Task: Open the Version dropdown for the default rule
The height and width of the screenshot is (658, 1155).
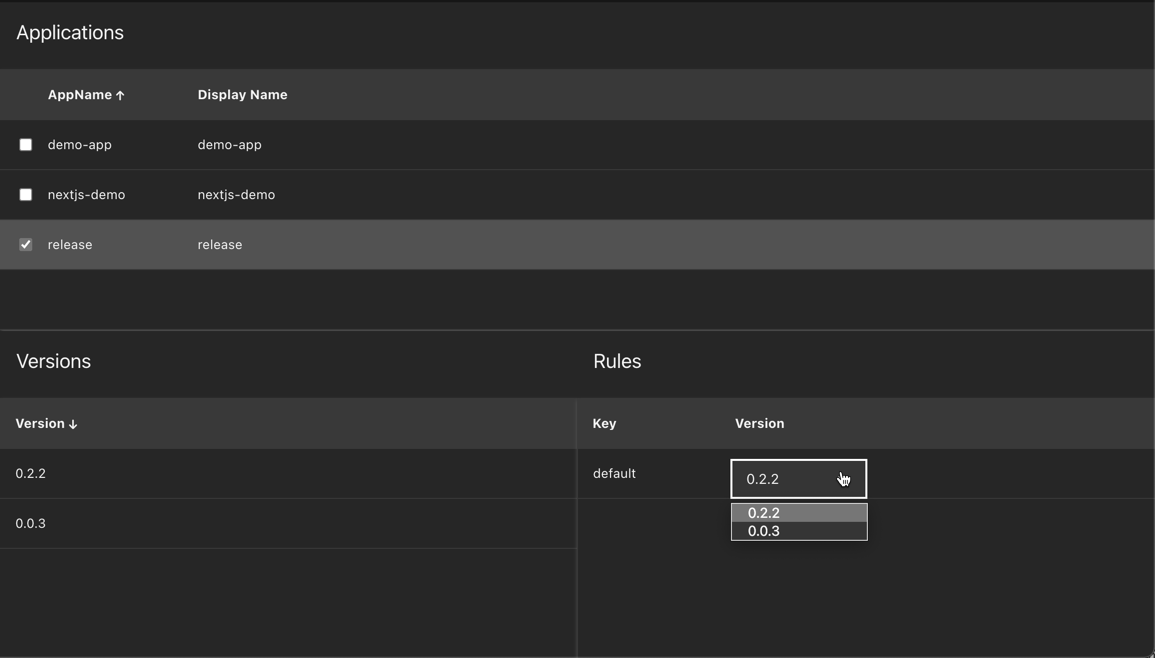Action: click(798, 478)
